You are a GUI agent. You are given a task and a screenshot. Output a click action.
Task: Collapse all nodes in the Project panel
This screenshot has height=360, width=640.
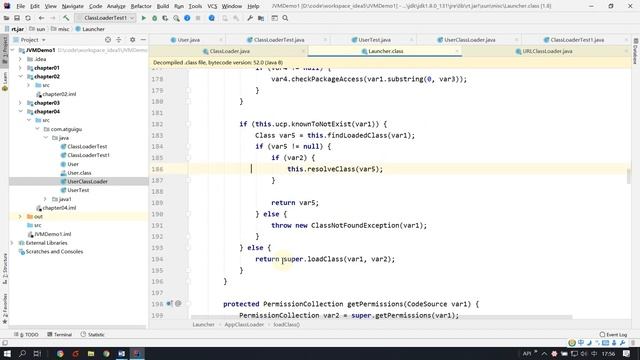click(x=119, y=40)
